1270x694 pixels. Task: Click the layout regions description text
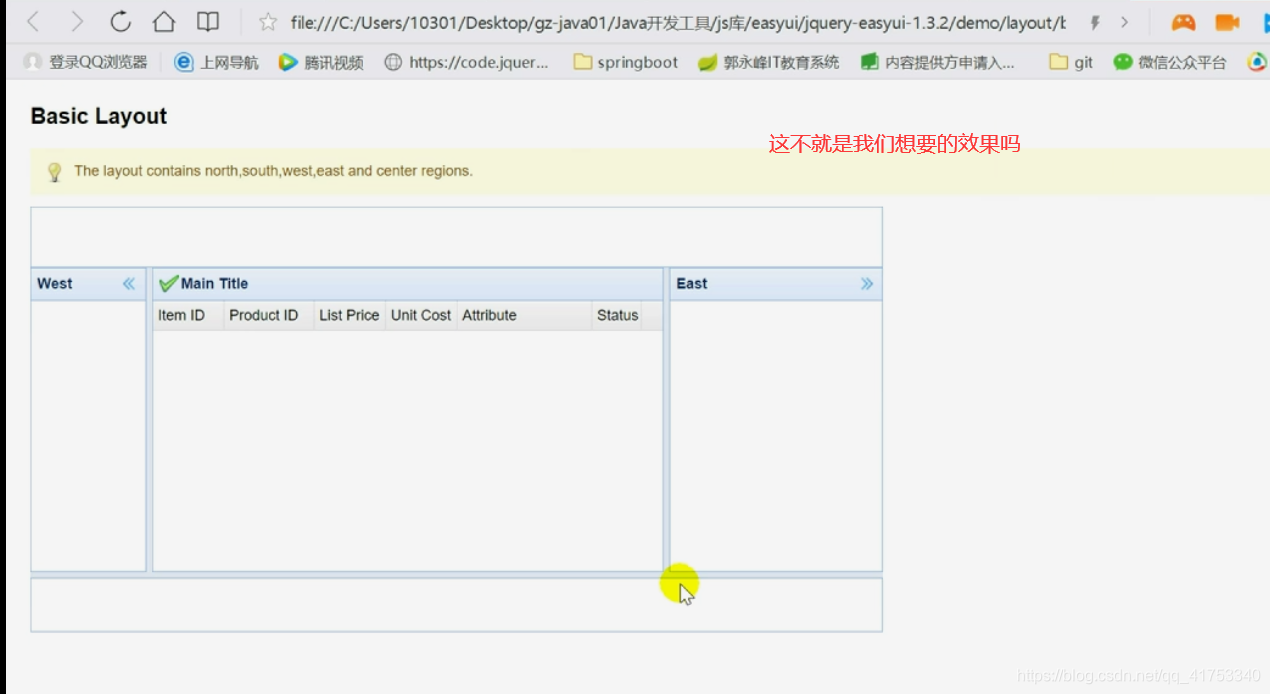click(x=273, y=171)
